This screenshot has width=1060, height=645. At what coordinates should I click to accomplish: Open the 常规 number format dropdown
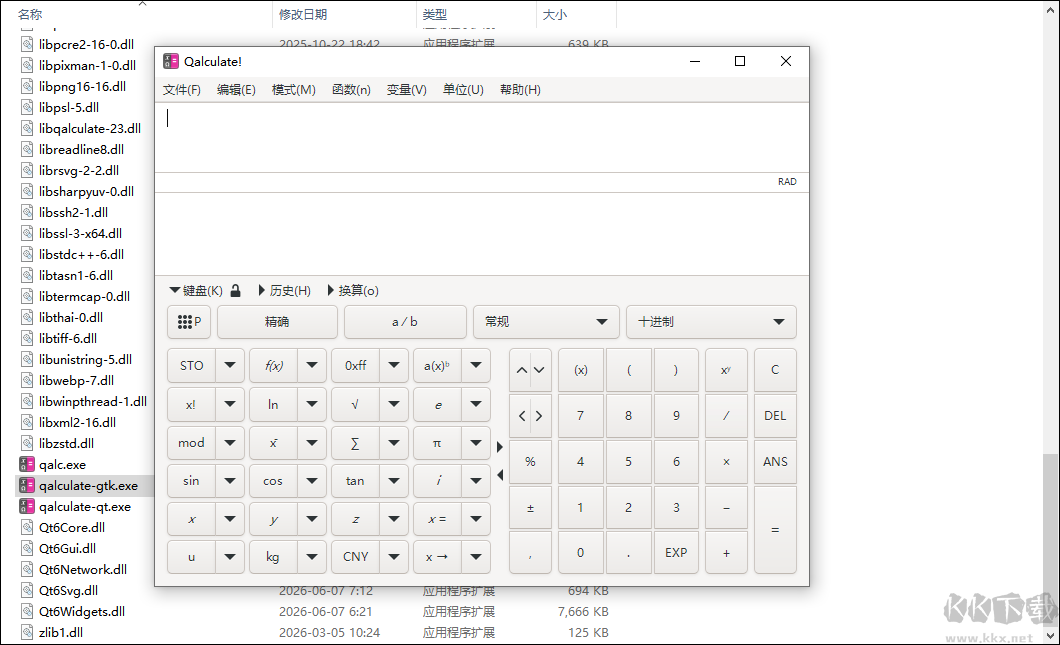pos(546,322)
